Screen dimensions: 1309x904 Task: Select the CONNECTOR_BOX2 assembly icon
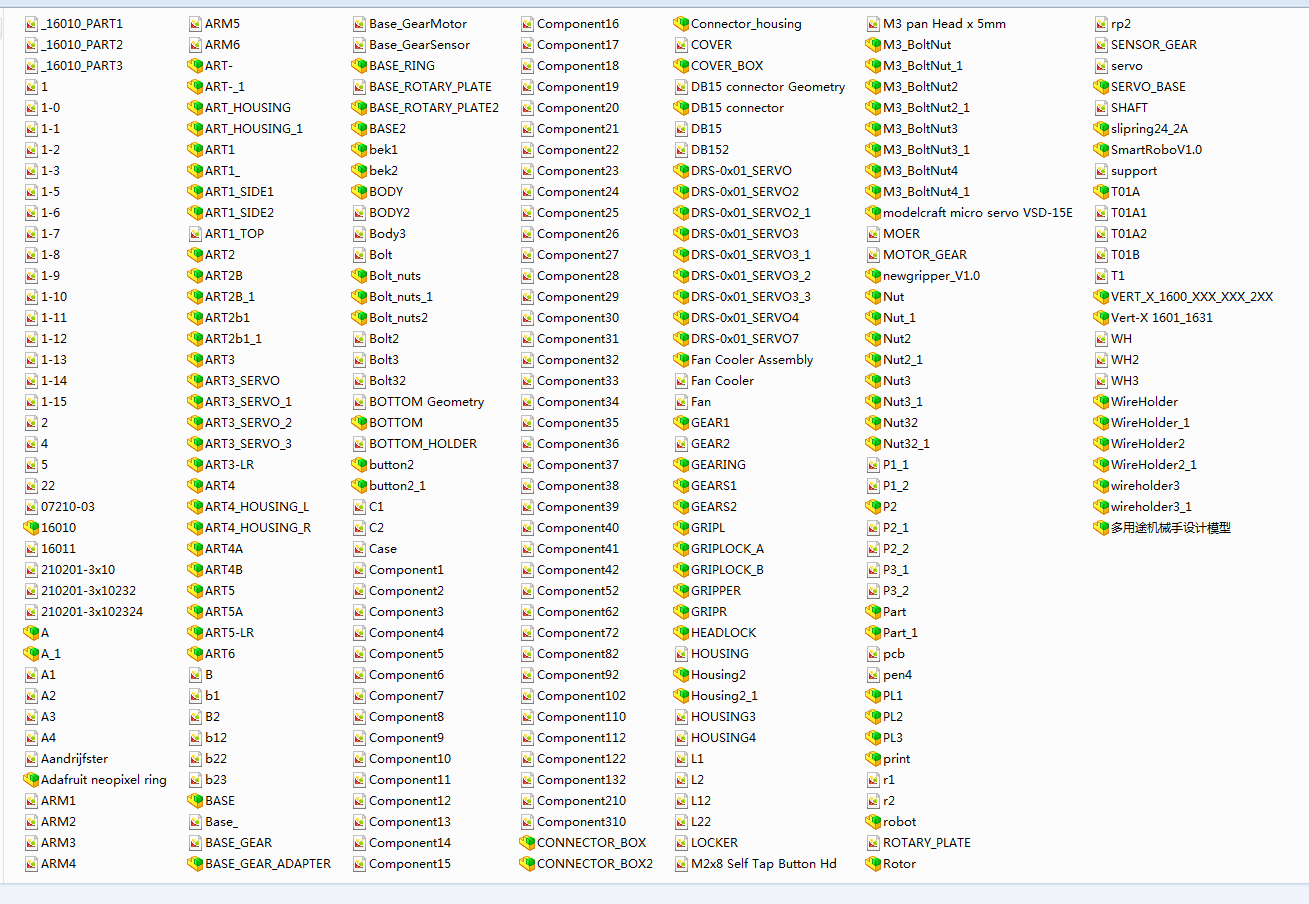click(528, 864)
